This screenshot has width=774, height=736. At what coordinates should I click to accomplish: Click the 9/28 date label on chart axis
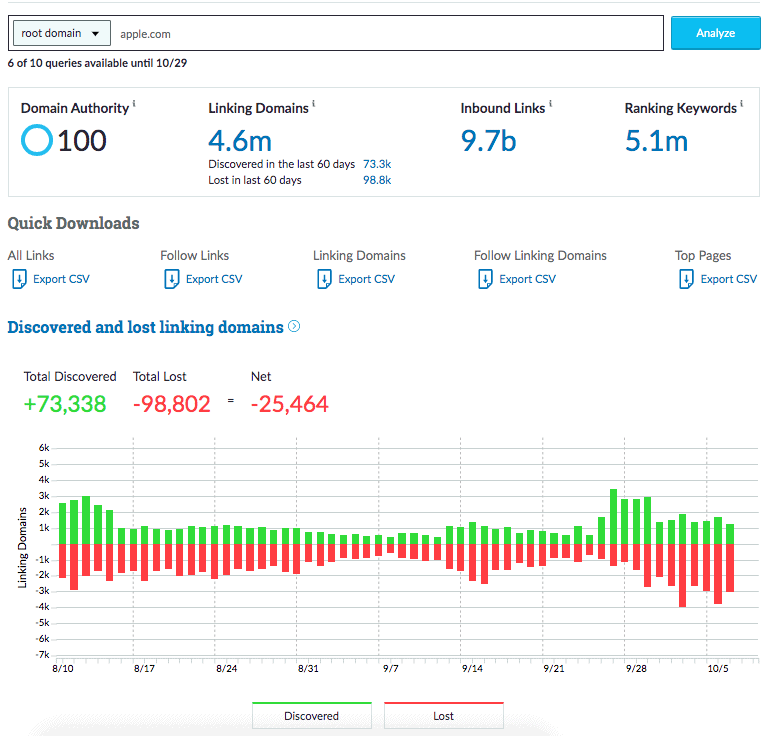[x=636, y=668]
